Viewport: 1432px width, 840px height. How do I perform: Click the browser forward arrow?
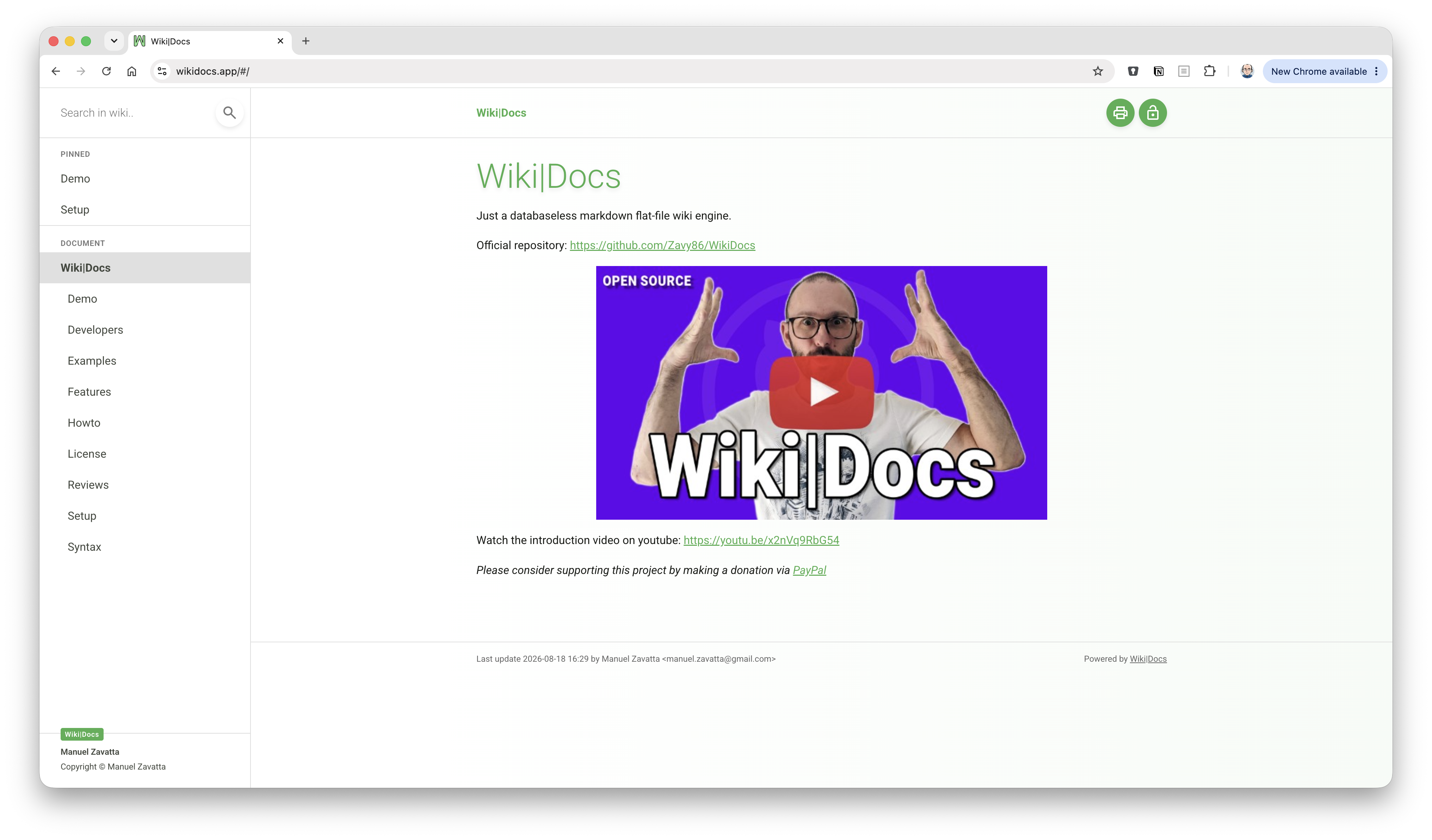81,71
